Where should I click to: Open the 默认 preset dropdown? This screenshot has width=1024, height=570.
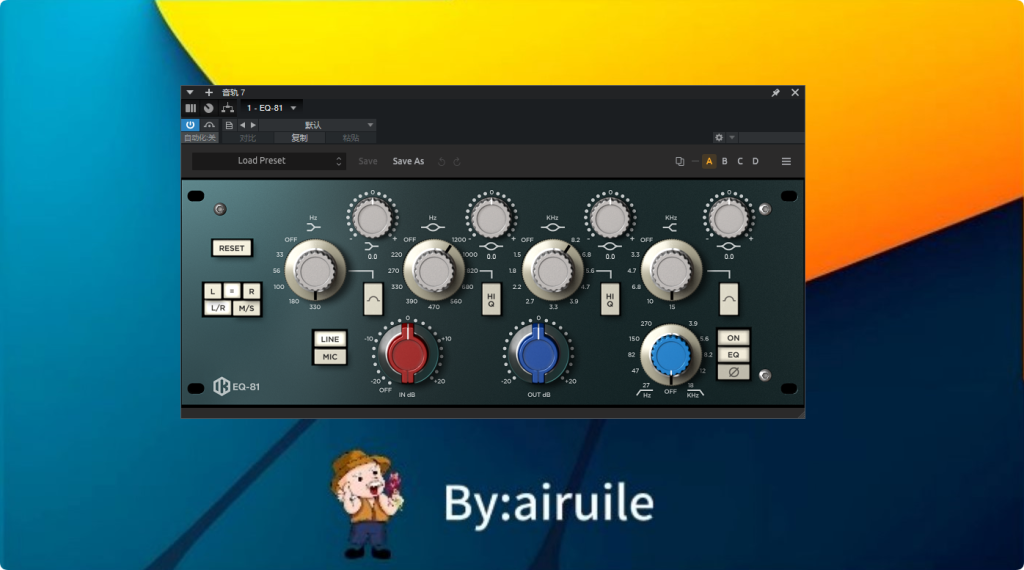(x=317, y=125)
